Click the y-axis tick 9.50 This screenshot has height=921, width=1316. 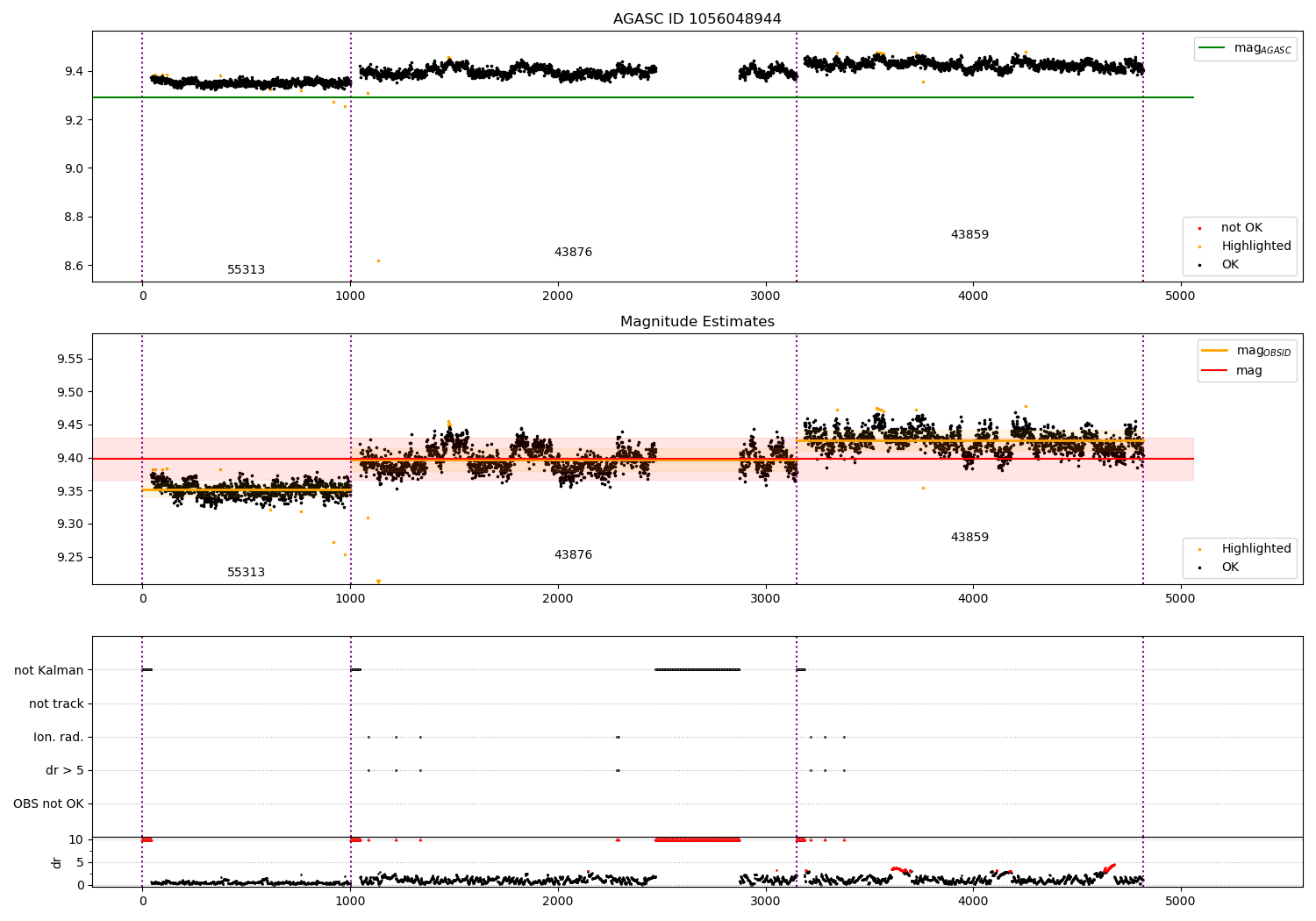pyautogui.click(x=69, y=392)
